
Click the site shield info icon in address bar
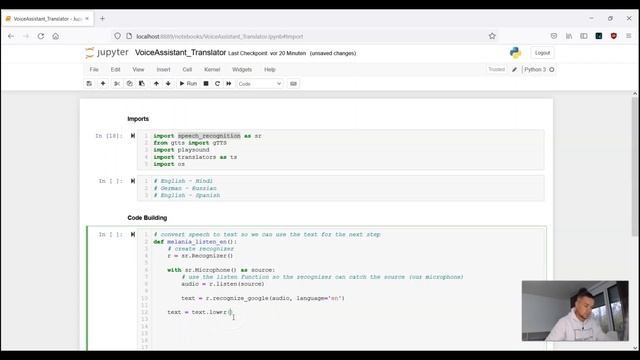(x=118, y=36)
